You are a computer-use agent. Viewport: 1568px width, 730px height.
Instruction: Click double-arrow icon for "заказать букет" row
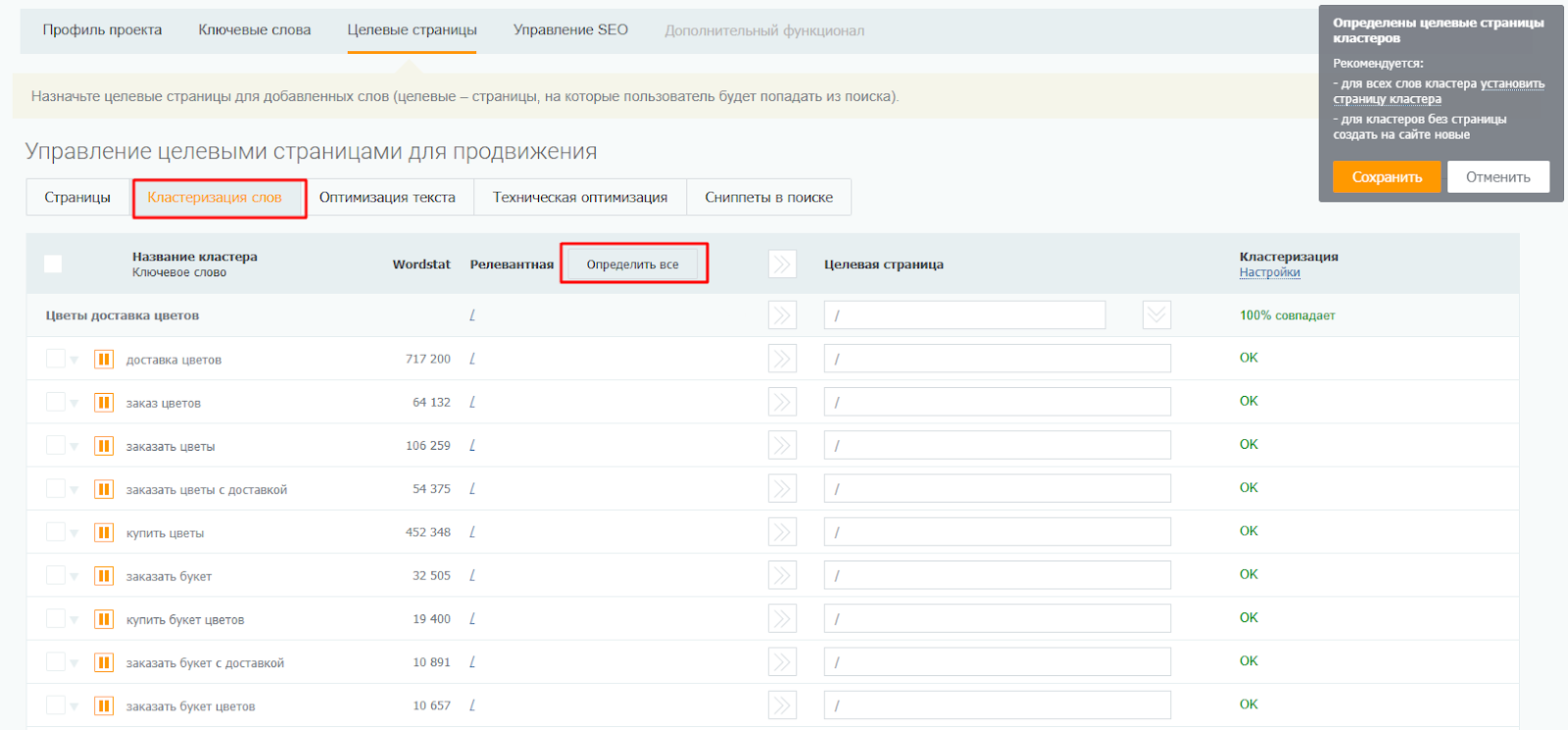(782, 576)
